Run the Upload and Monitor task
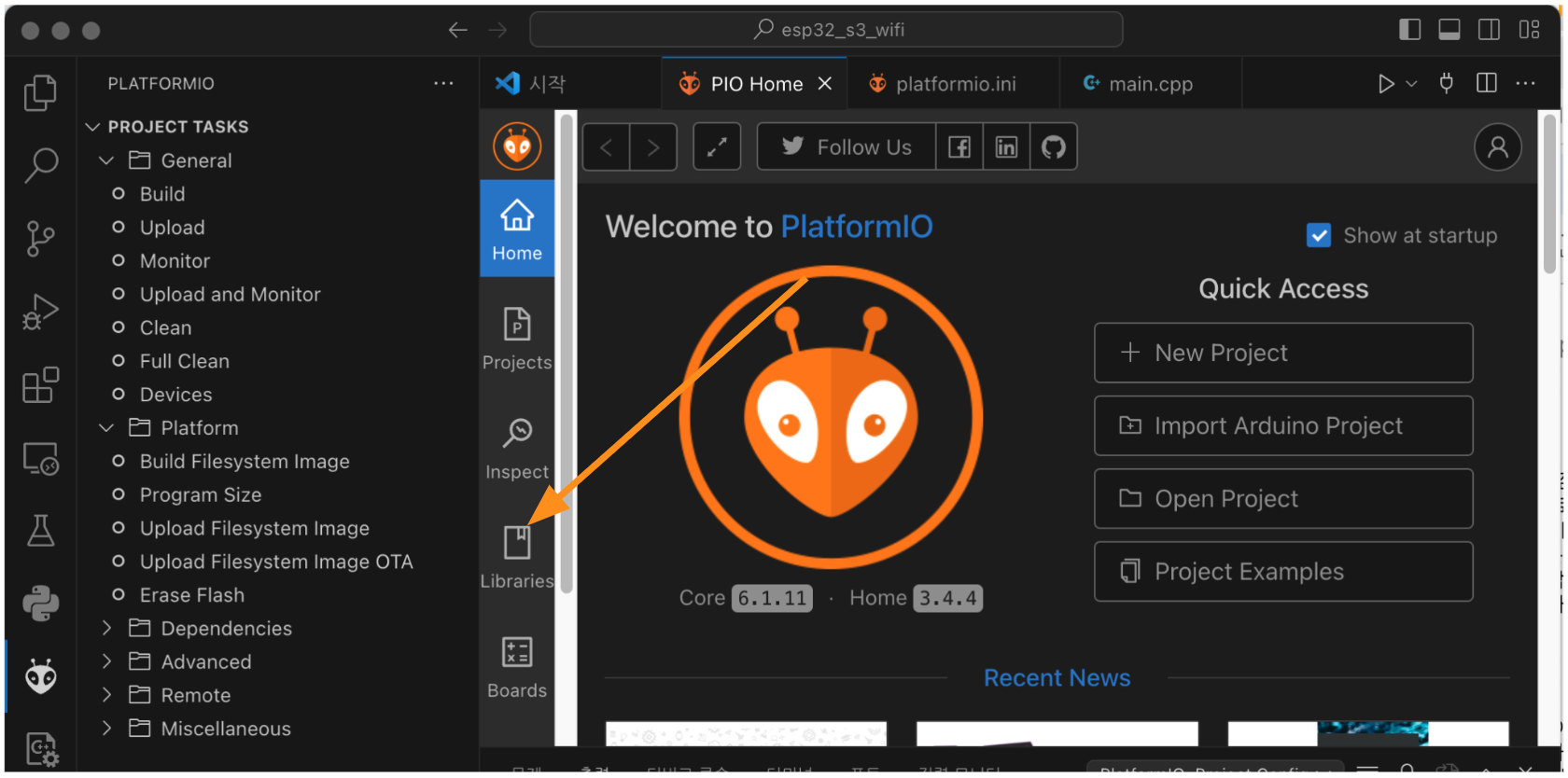The image size is (1568, 778). click(x=230, y=295)
